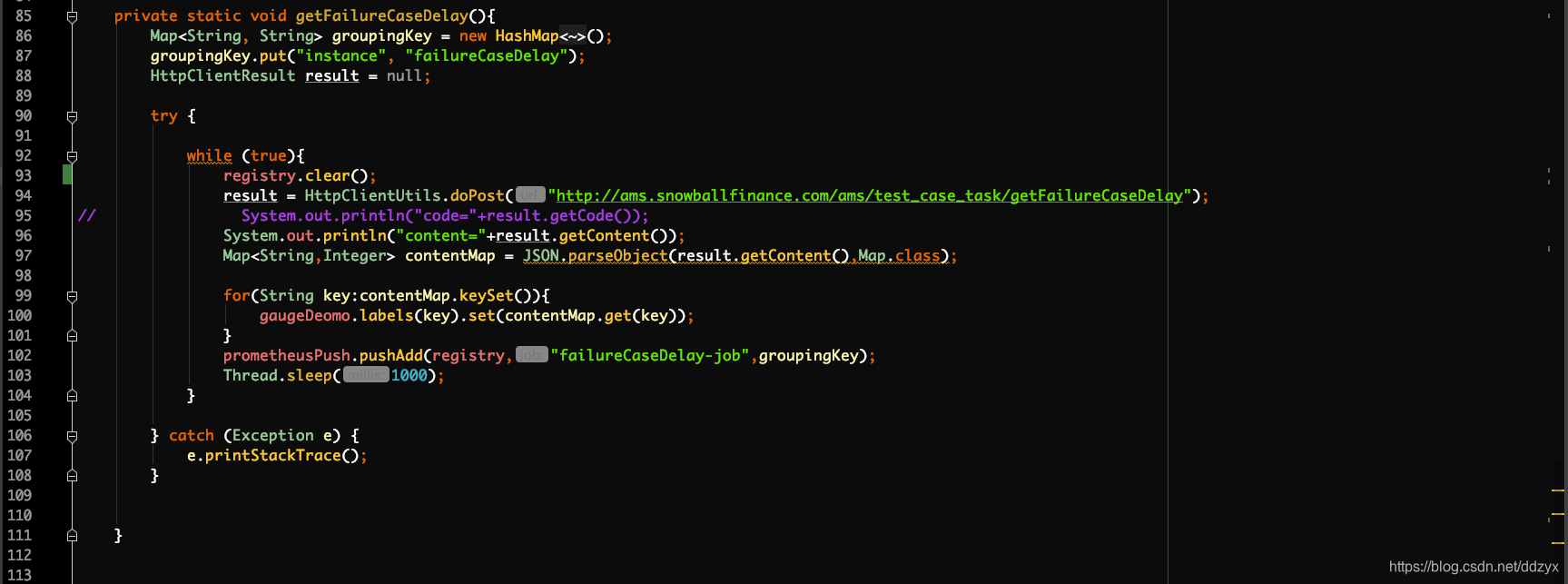Click the fold end marker at line 108
The image size is (1568, 584).
[72, 476]
